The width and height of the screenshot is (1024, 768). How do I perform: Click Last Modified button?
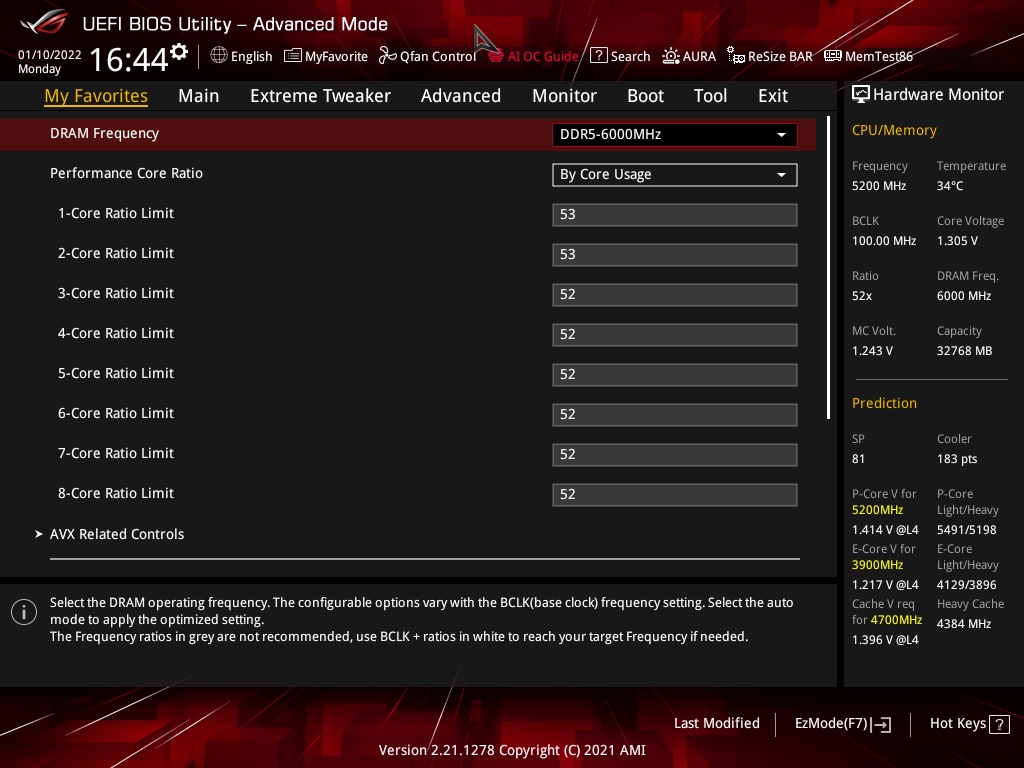pos(716,723)
